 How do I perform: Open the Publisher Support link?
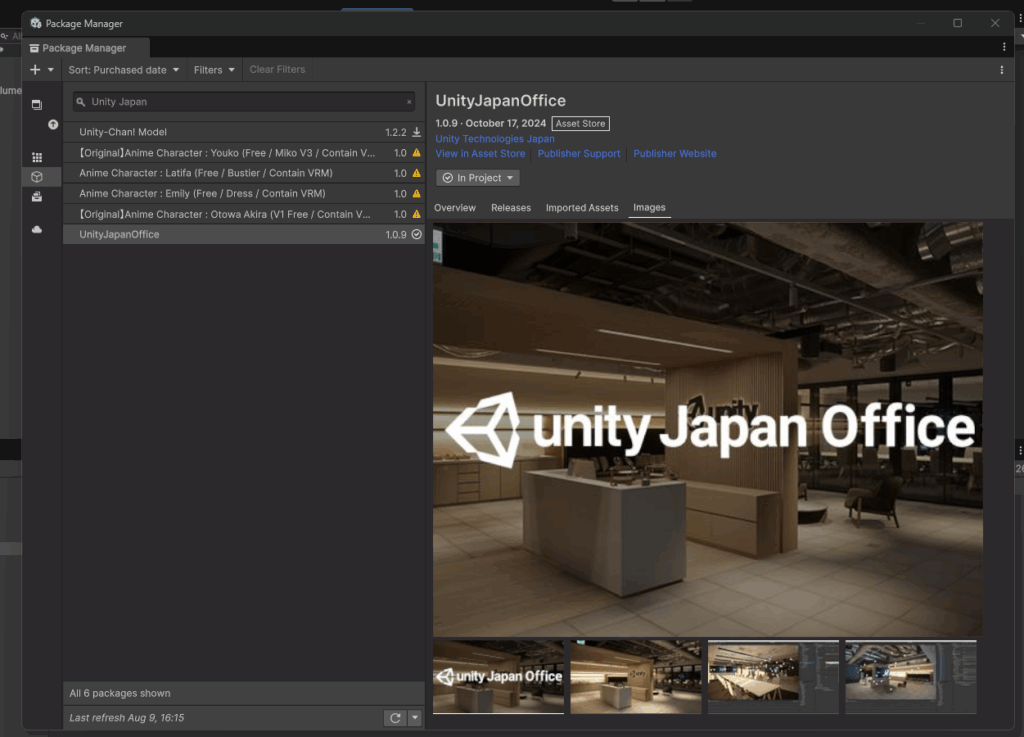(579, 153)
